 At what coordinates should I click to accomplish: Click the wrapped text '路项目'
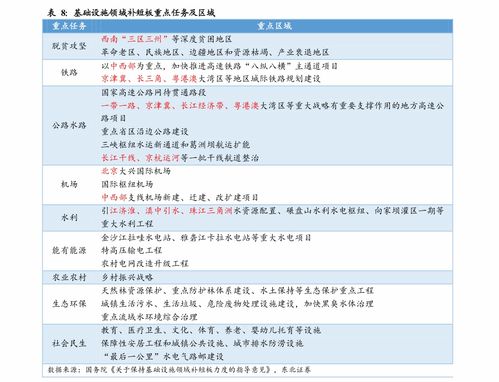(x=114, y=118)
